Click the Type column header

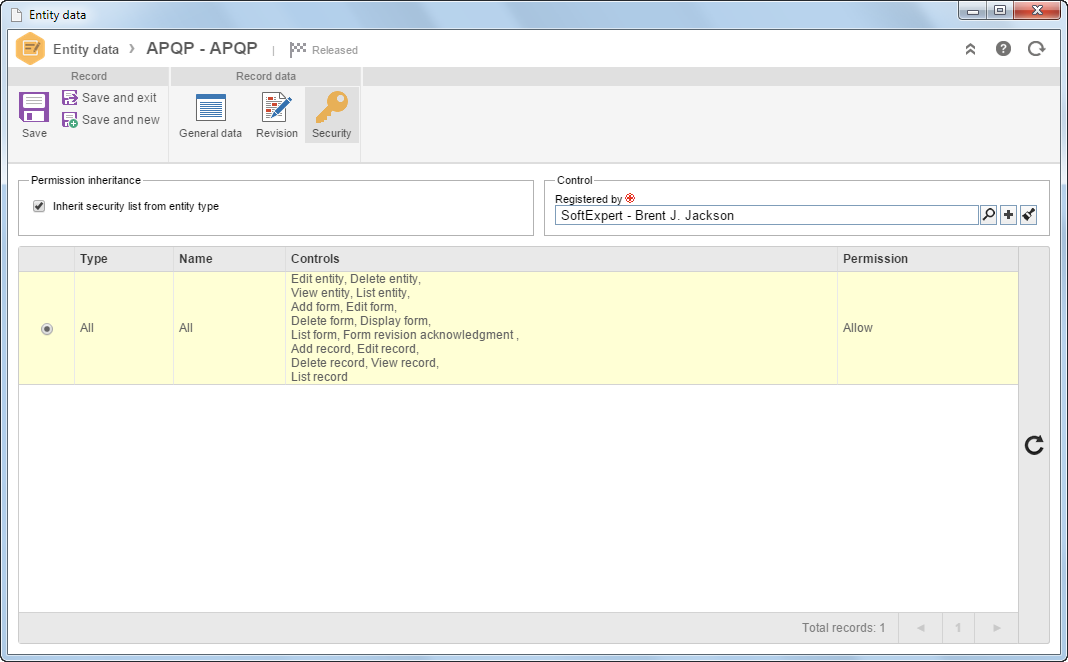click(94, 259)
